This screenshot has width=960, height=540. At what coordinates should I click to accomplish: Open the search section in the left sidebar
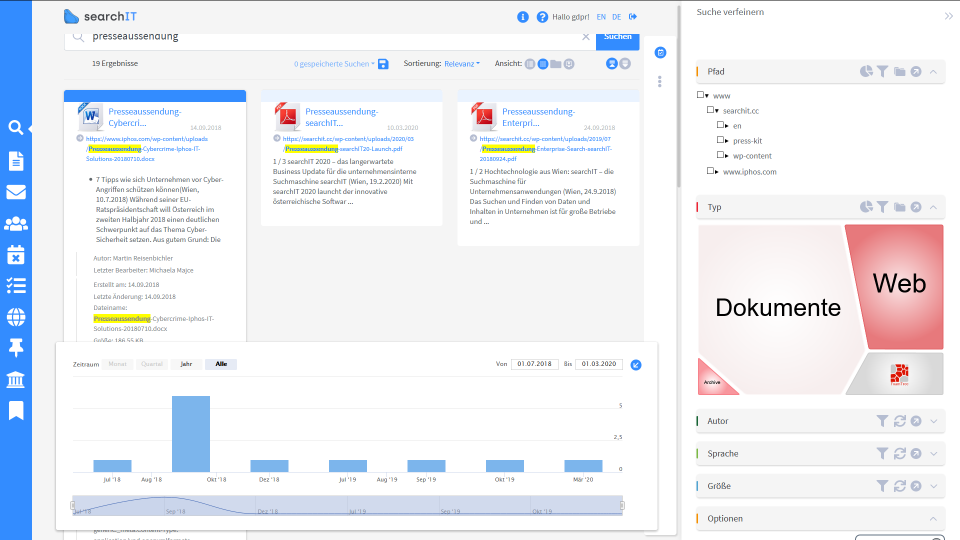16,127
